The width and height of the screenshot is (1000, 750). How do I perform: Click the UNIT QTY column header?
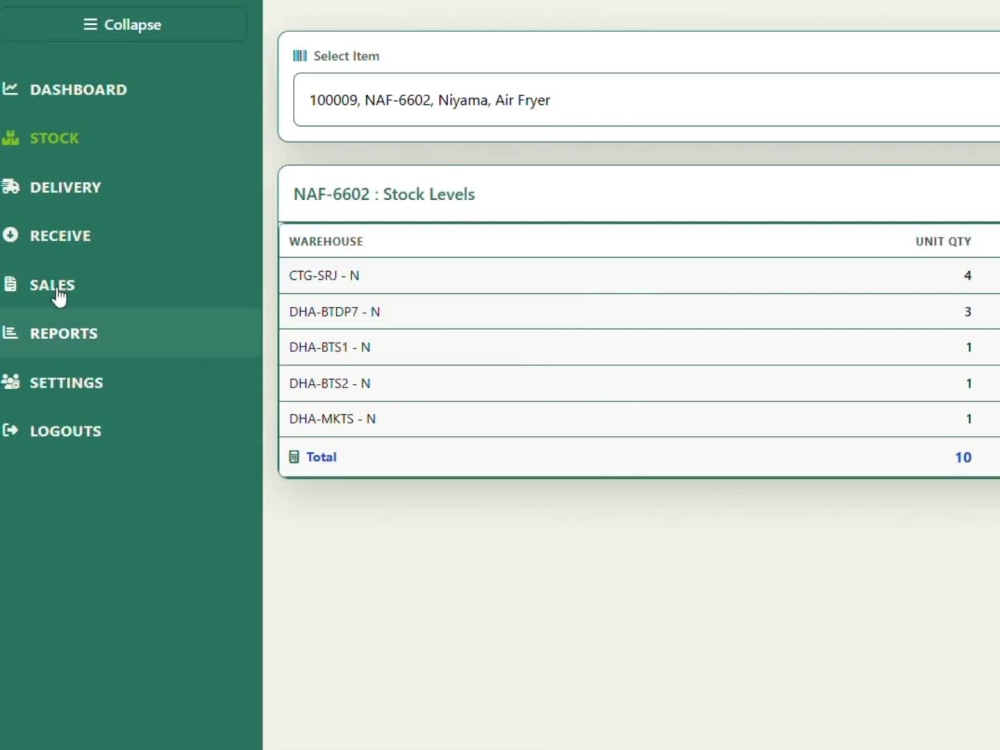pos(943,241)
